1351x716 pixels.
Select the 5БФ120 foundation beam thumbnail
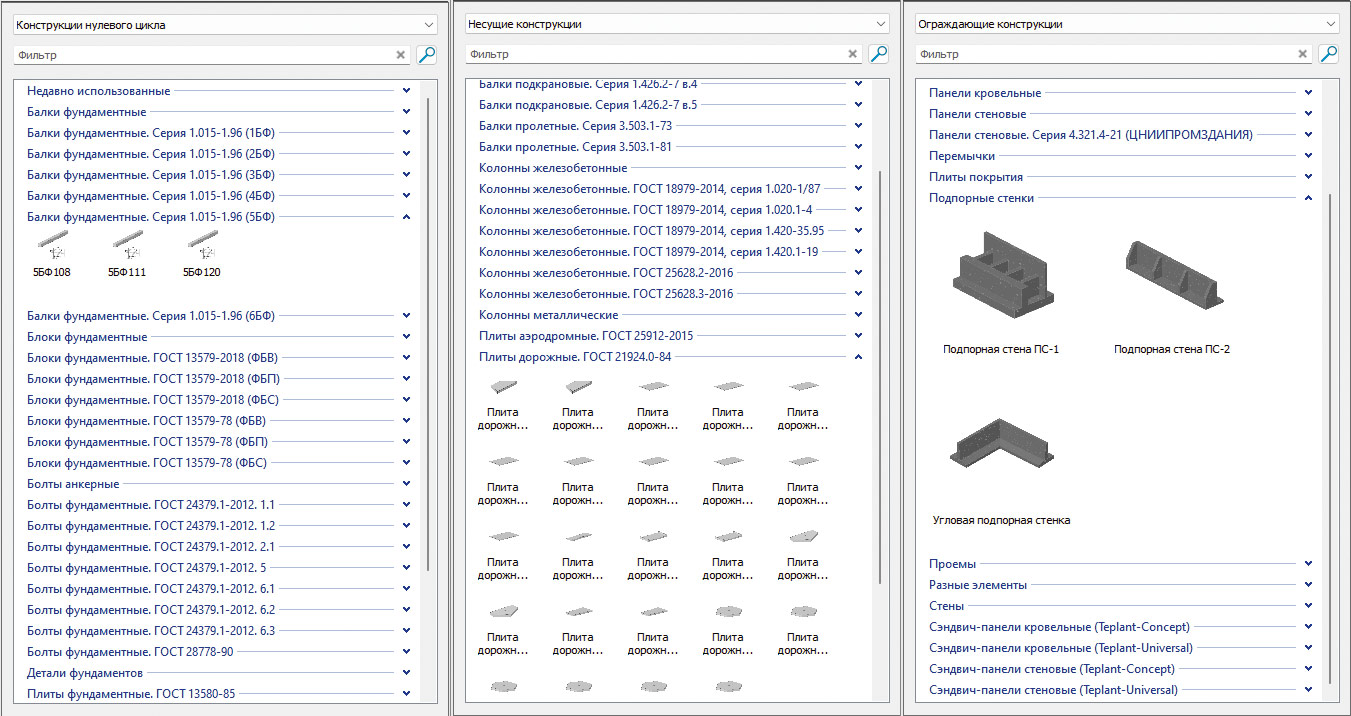[202, 255]
